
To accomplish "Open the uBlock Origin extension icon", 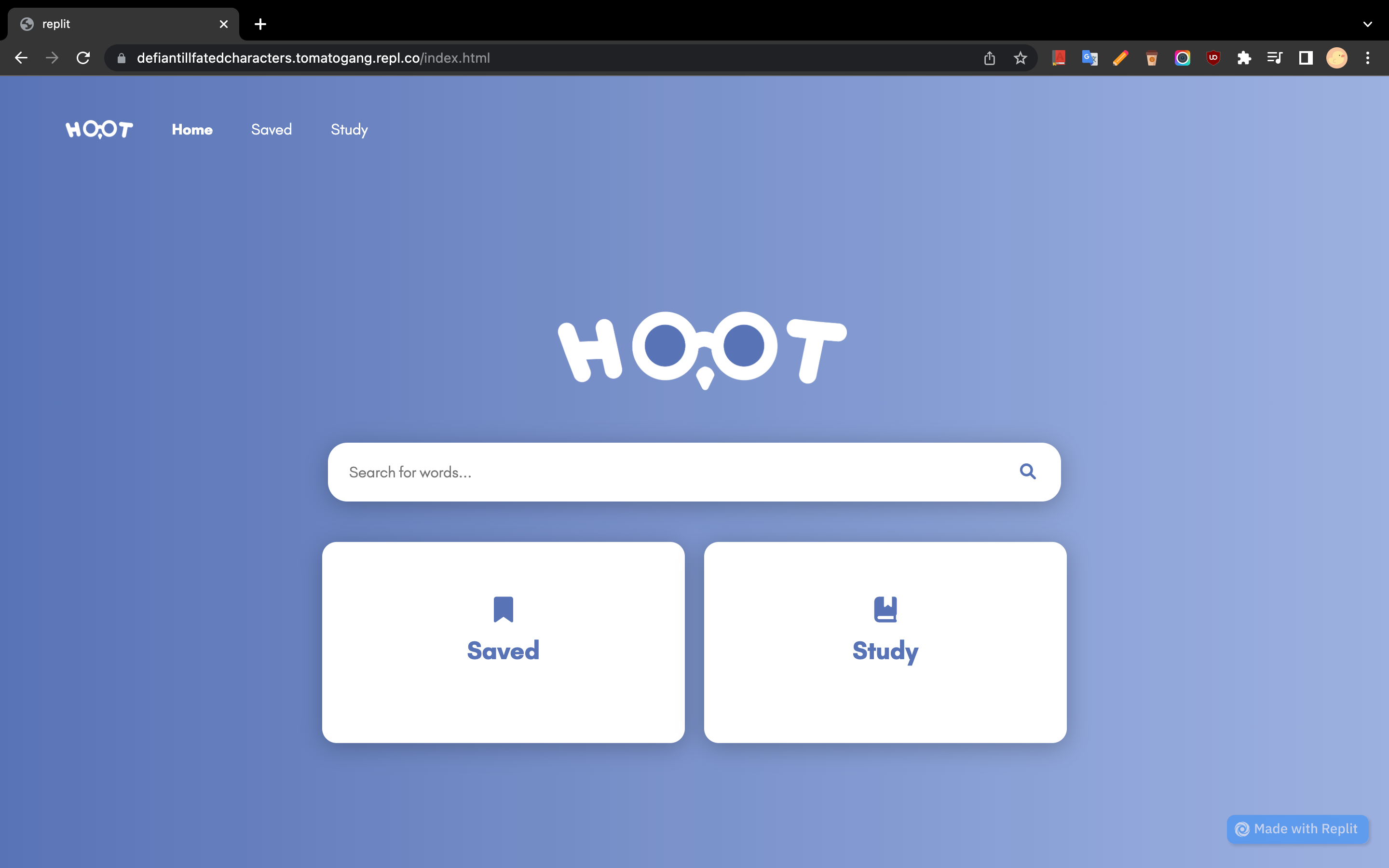I will tap(1213, 58).
